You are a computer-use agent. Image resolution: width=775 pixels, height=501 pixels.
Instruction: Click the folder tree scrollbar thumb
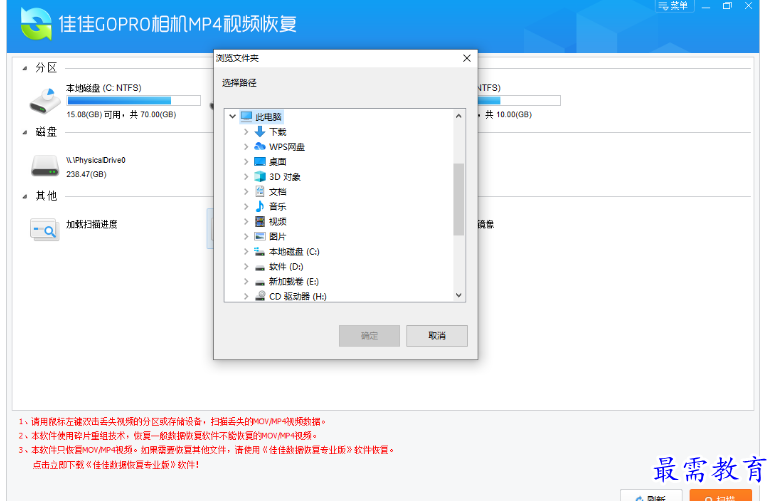coord(458,199)
